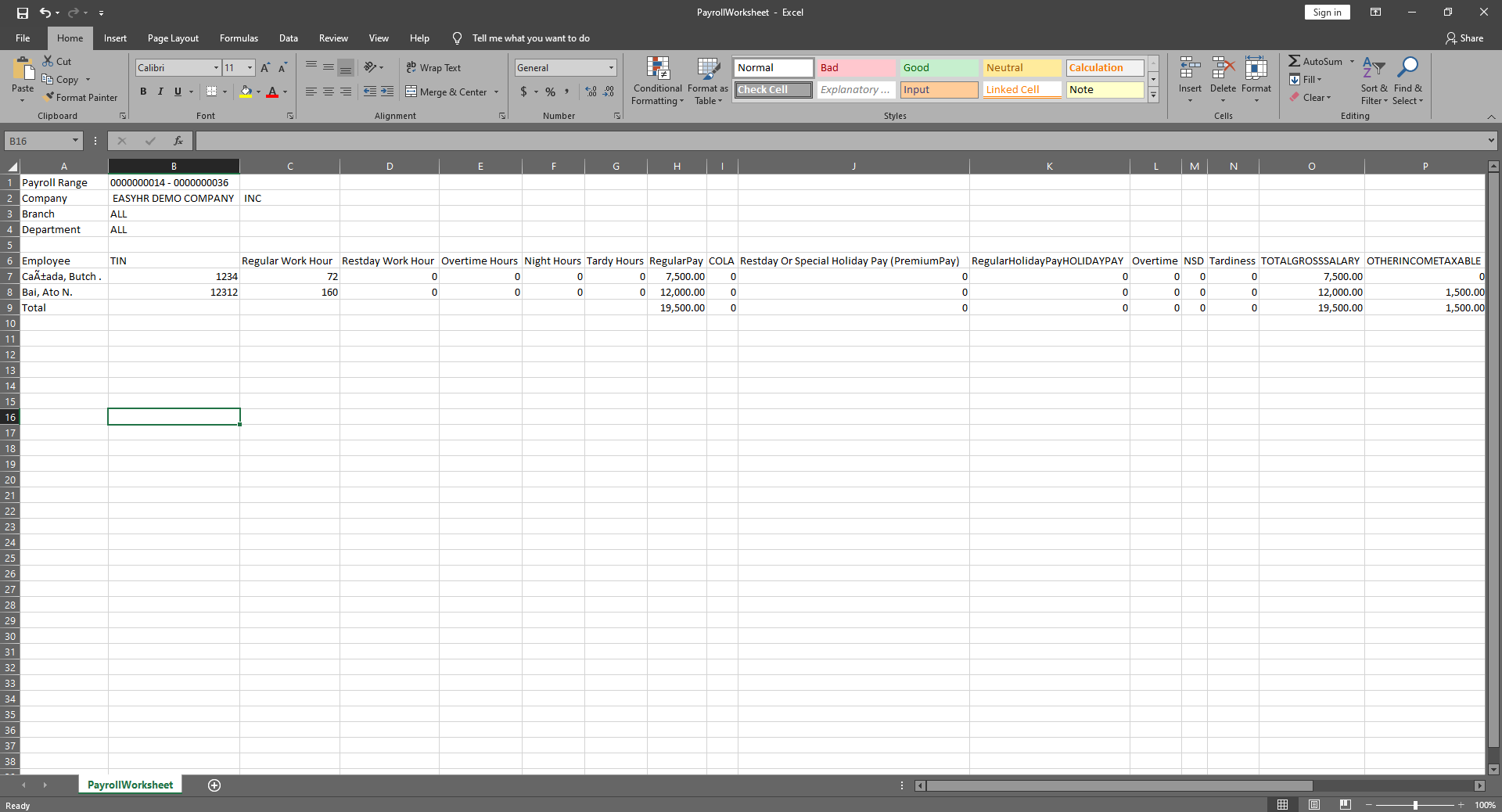Toggle Align Left text alignment
Screen dimensions: 1502x812
(x=311, y=92)
